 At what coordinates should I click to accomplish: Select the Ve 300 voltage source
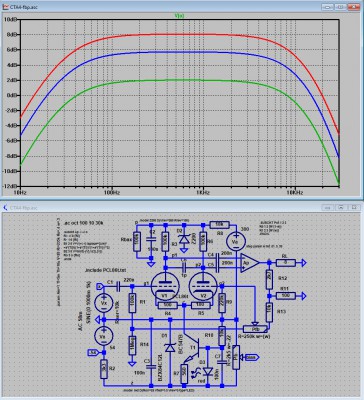(x=236, y=242)
